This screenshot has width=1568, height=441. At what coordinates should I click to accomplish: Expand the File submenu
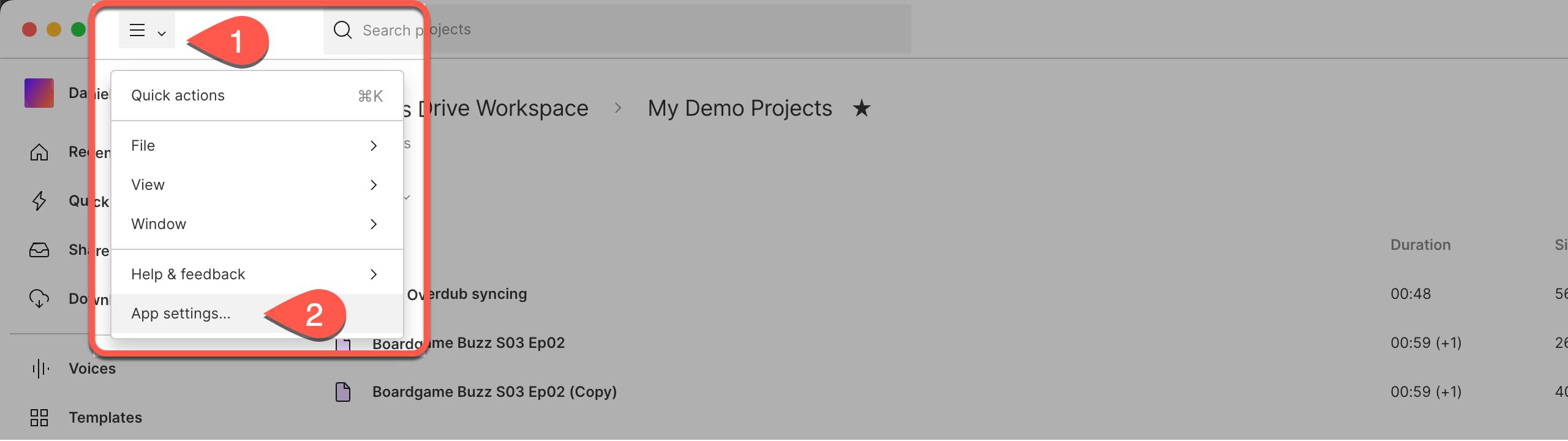pos(257,146)
